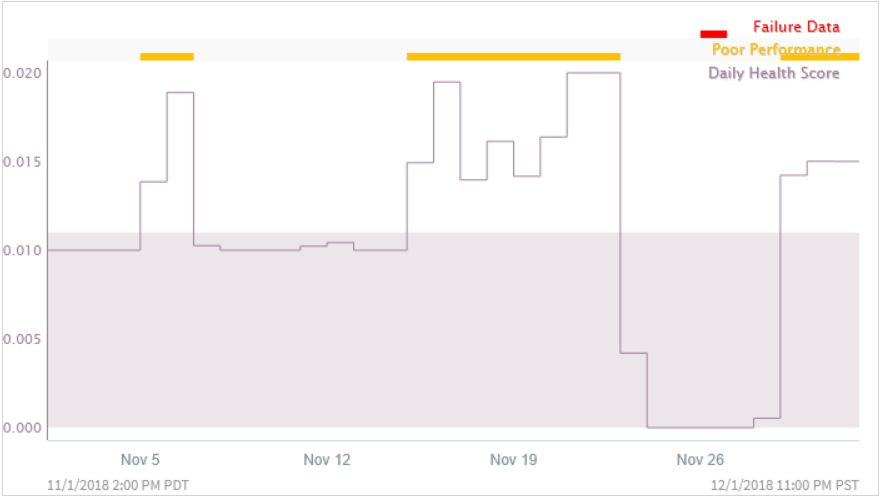
Task: Click the 0.015 y-axis label
Action: click(22, 162)
